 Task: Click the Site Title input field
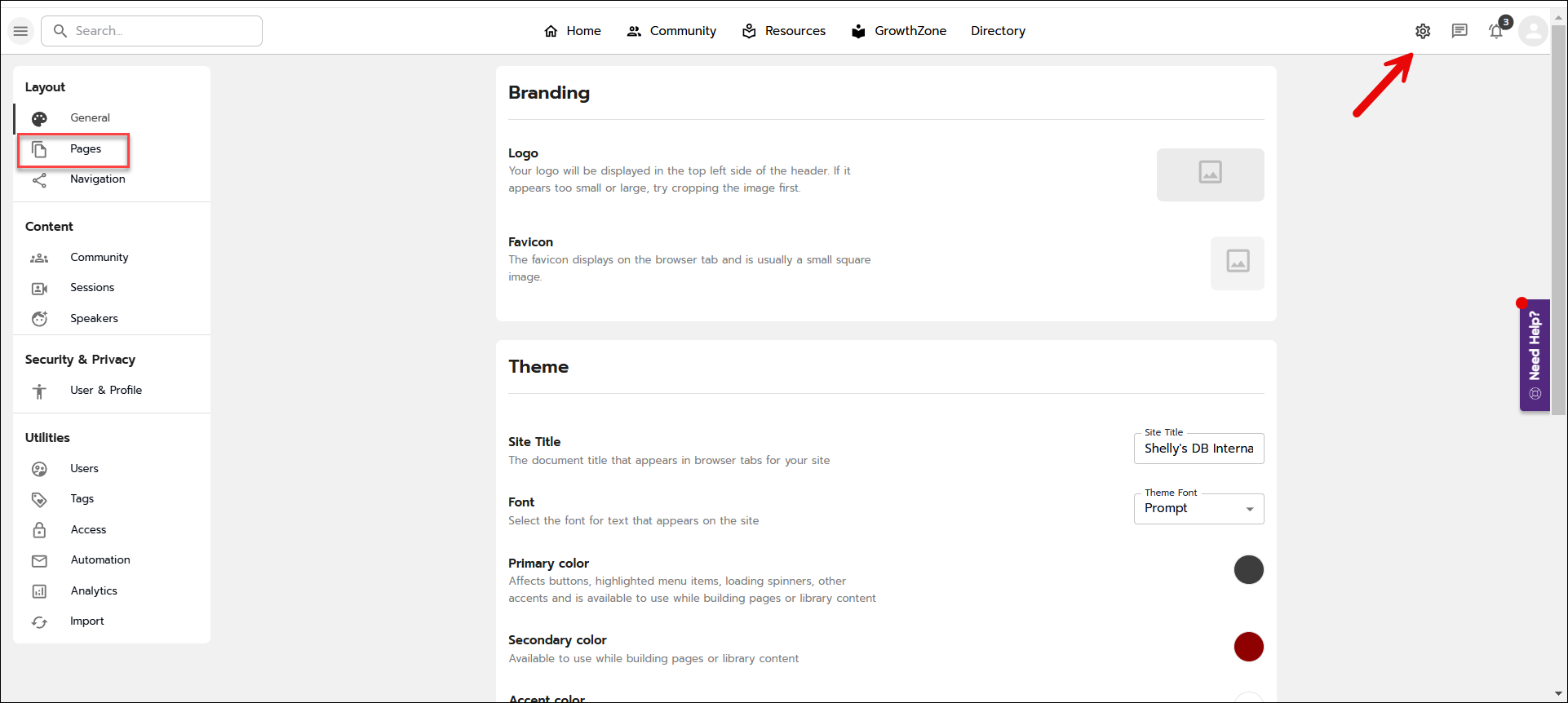(x=1198, y=449)
